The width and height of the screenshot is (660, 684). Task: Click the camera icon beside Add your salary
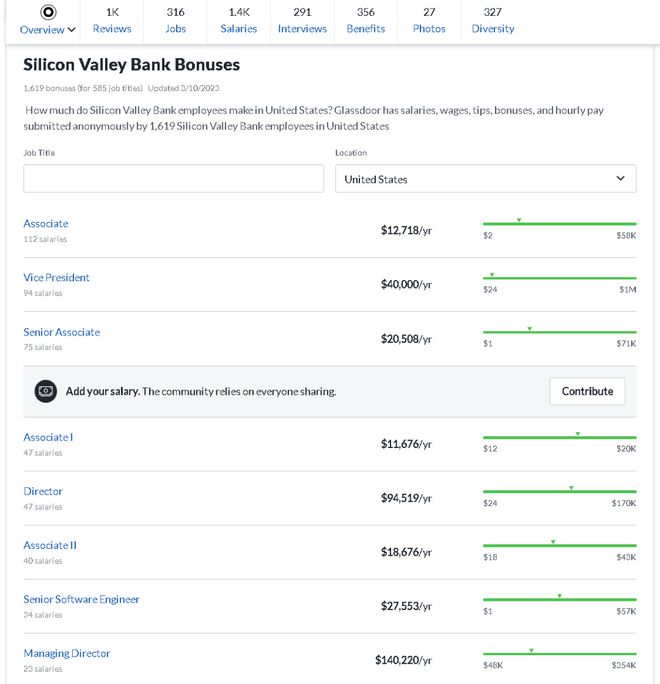tap(45, 391)
